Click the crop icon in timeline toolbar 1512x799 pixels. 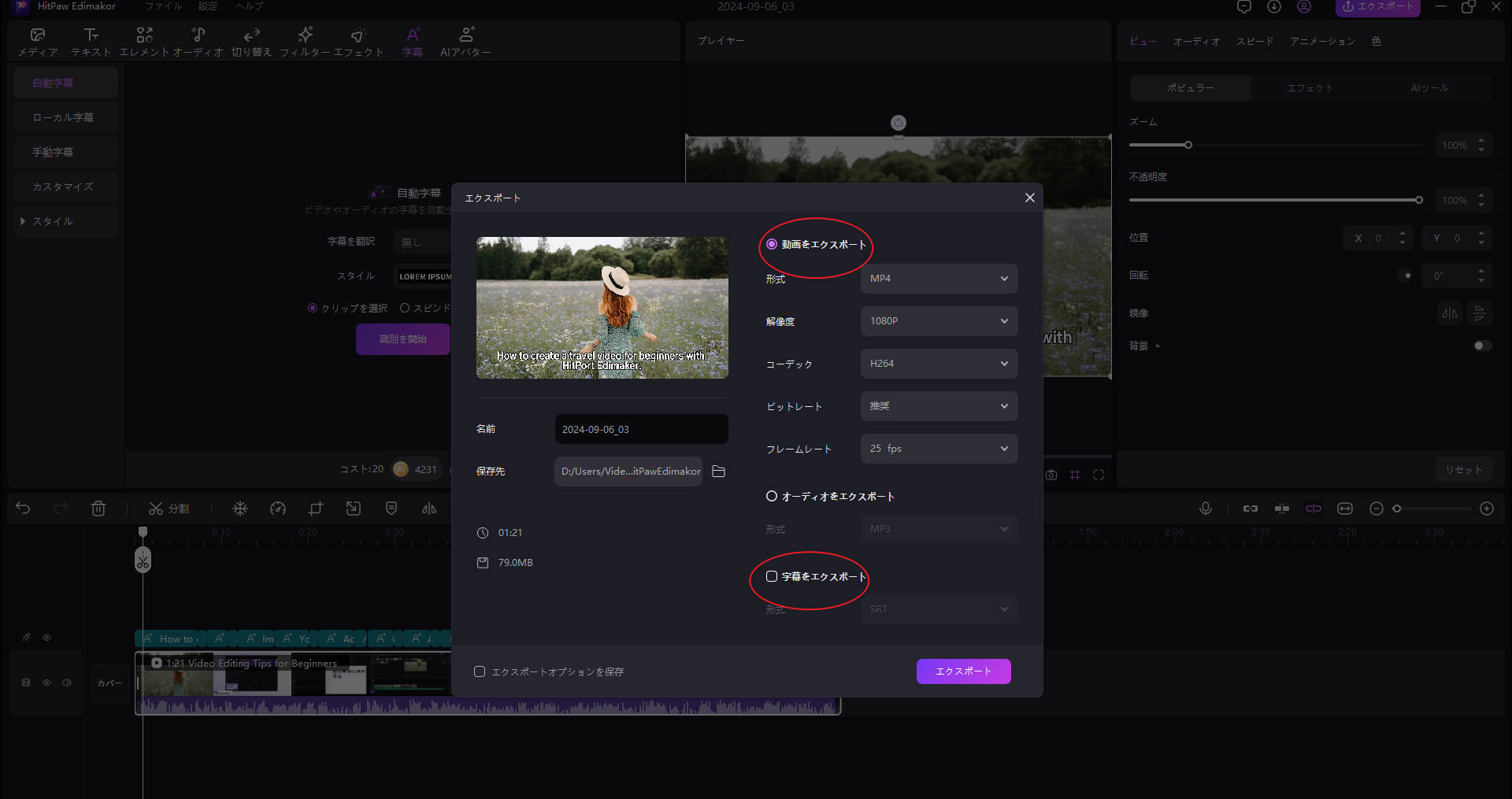click(x=316, y=509)
